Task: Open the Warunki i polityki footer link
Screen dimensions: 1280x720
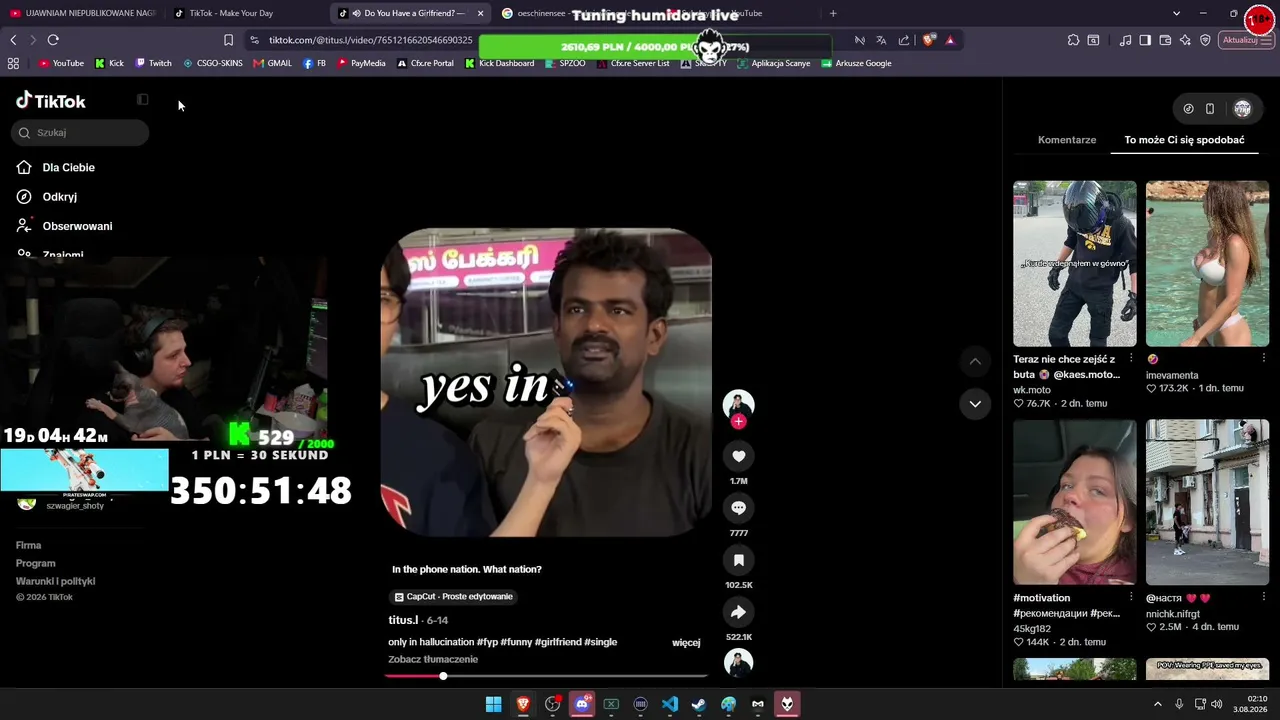Action: pyautogui.click(x=55, y=582)
